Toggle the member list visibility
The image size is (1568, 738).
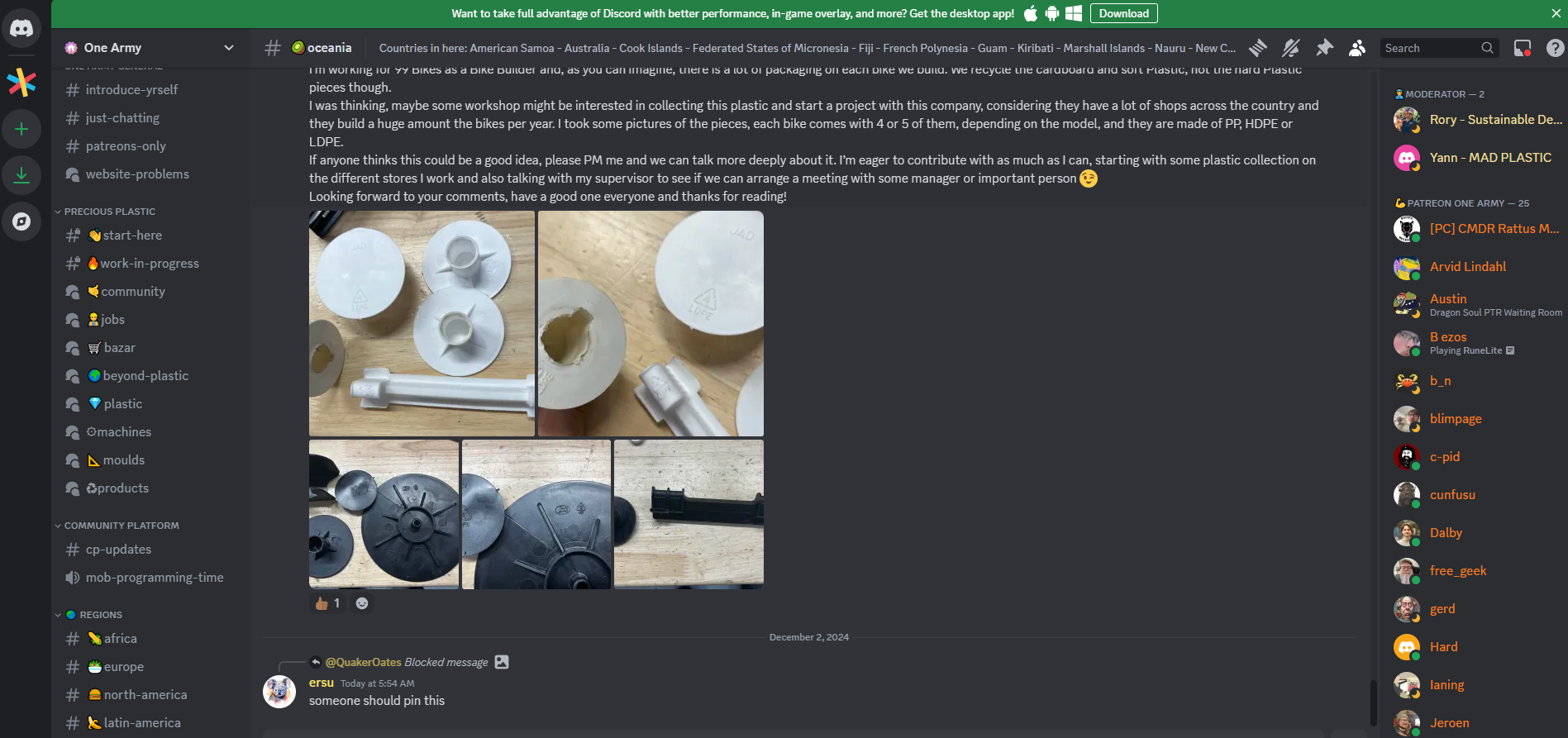1357,48
